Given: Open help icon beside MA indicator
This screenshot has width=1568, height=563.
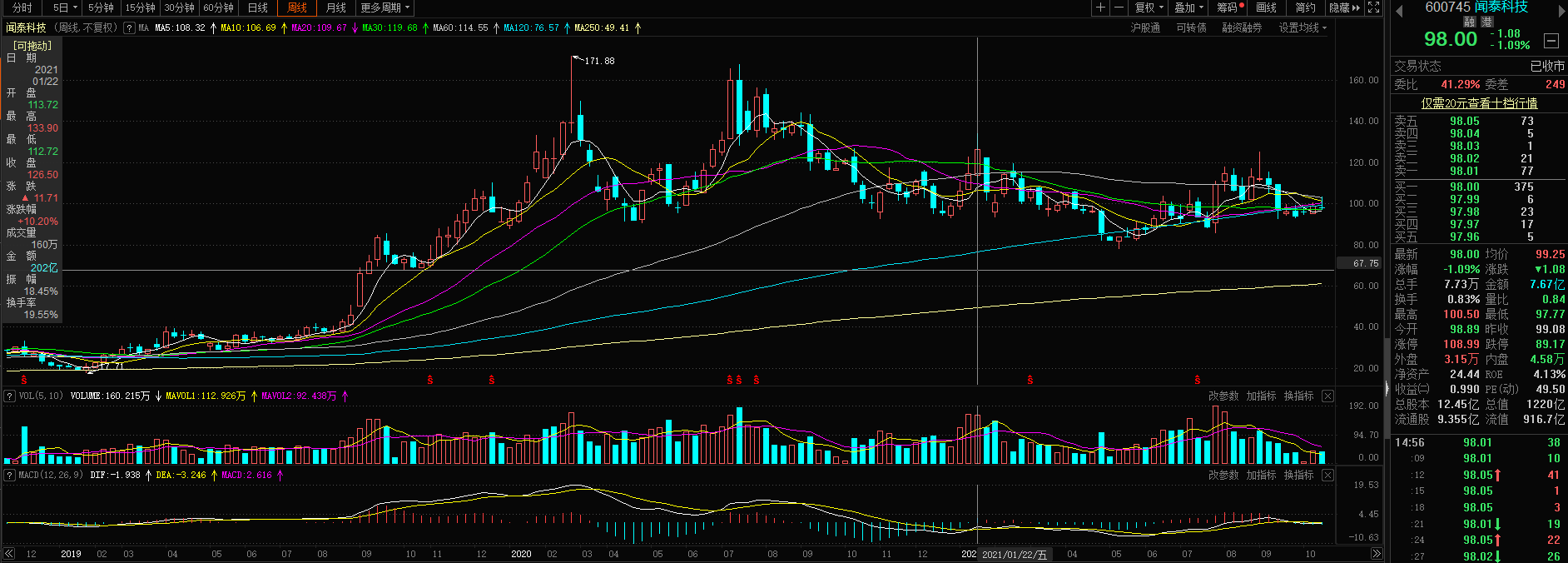Looking at the screenshot, I should (129, 27).
